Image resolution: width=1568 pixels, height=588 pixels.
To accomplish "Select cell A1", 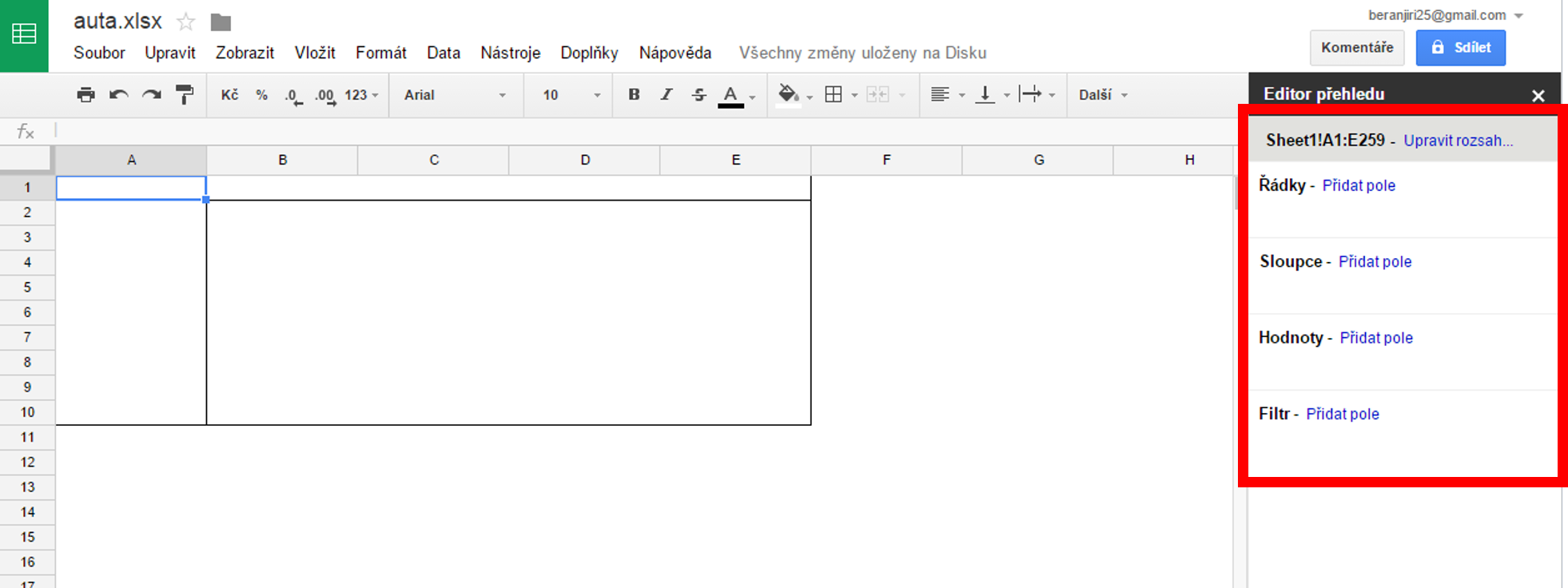I will click(131, 188).
